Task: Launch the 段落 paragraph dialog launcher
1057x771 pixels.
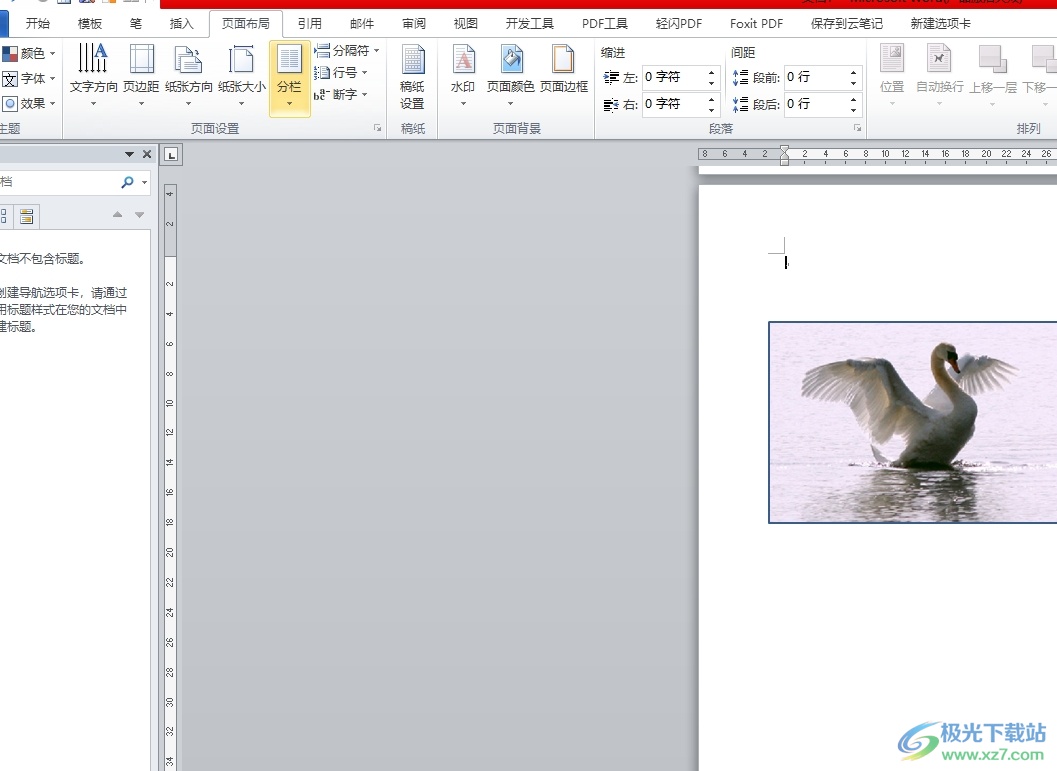Action: [x=857, y=129]
